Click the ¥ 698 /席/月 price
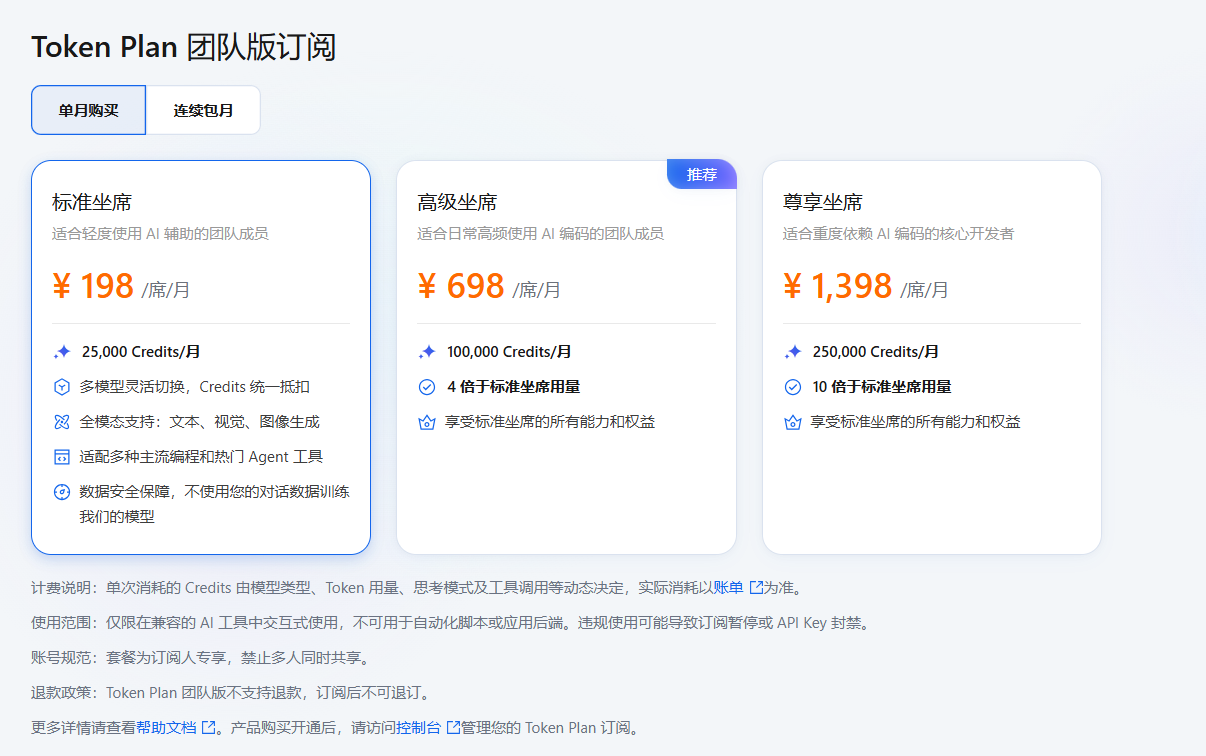 pyautogui.click(x=489, y=287)
